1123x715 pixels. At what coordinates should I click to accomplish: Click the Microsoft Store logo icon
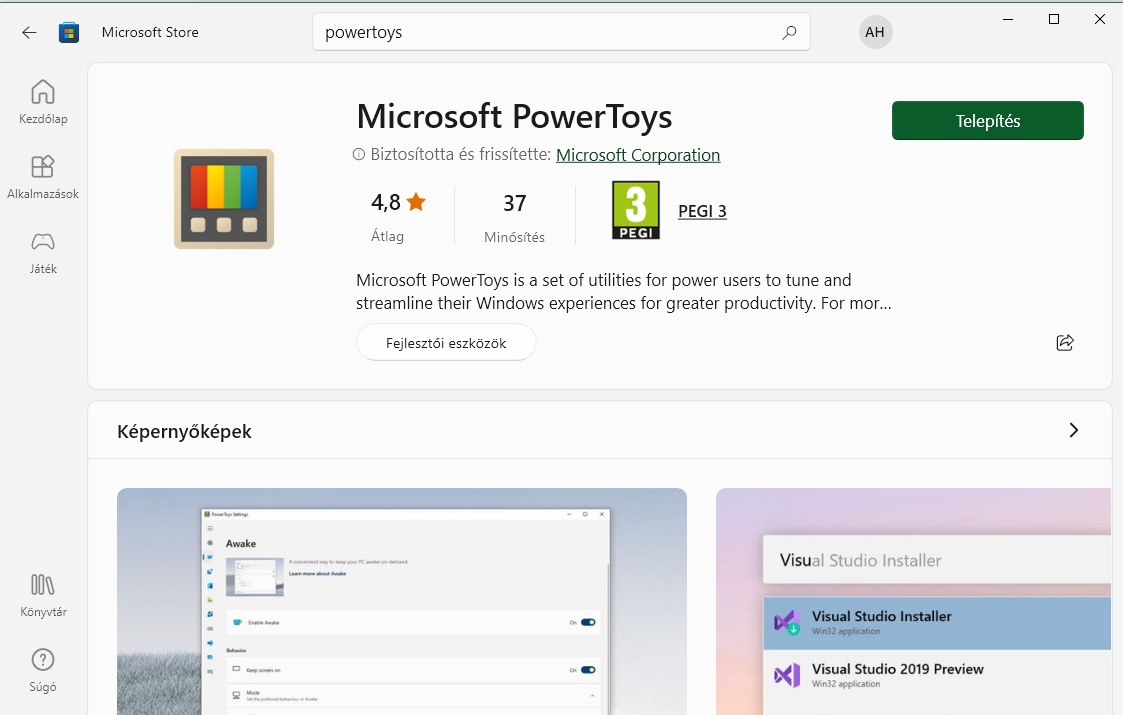click(x=69, y=32)
